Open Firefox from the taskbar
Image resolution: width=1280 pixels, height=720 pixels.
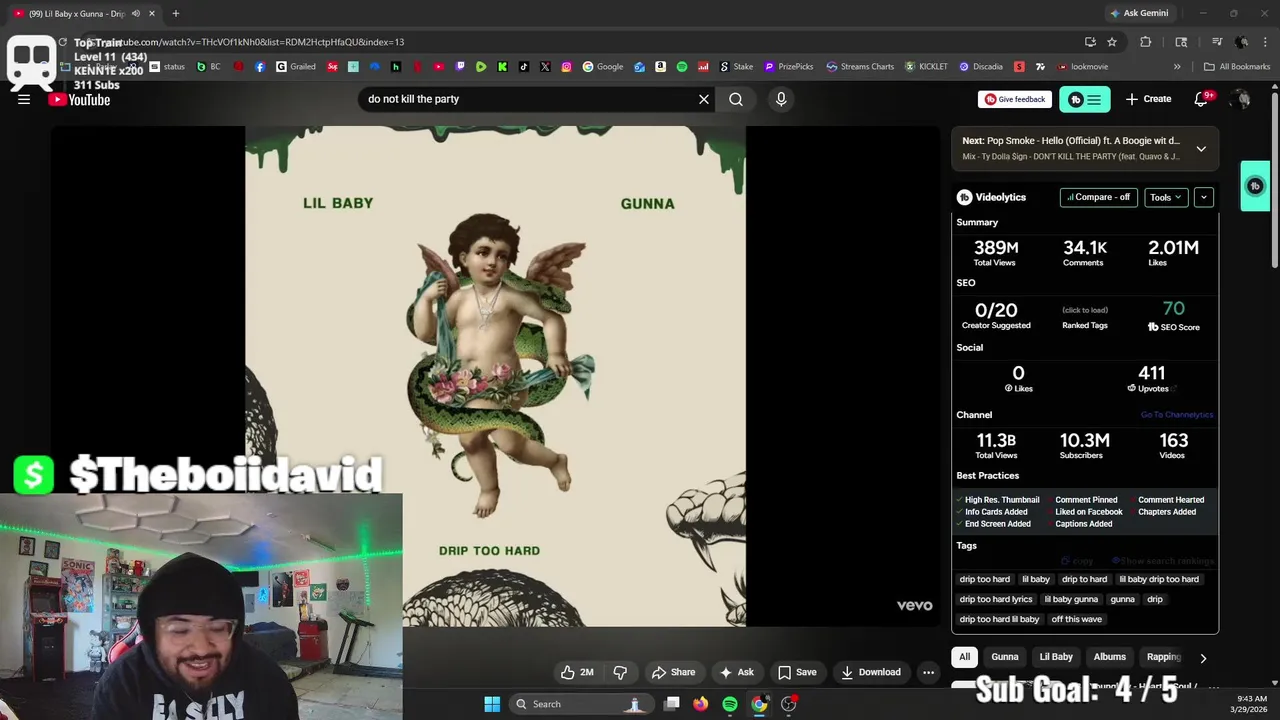tap(701, 704)
